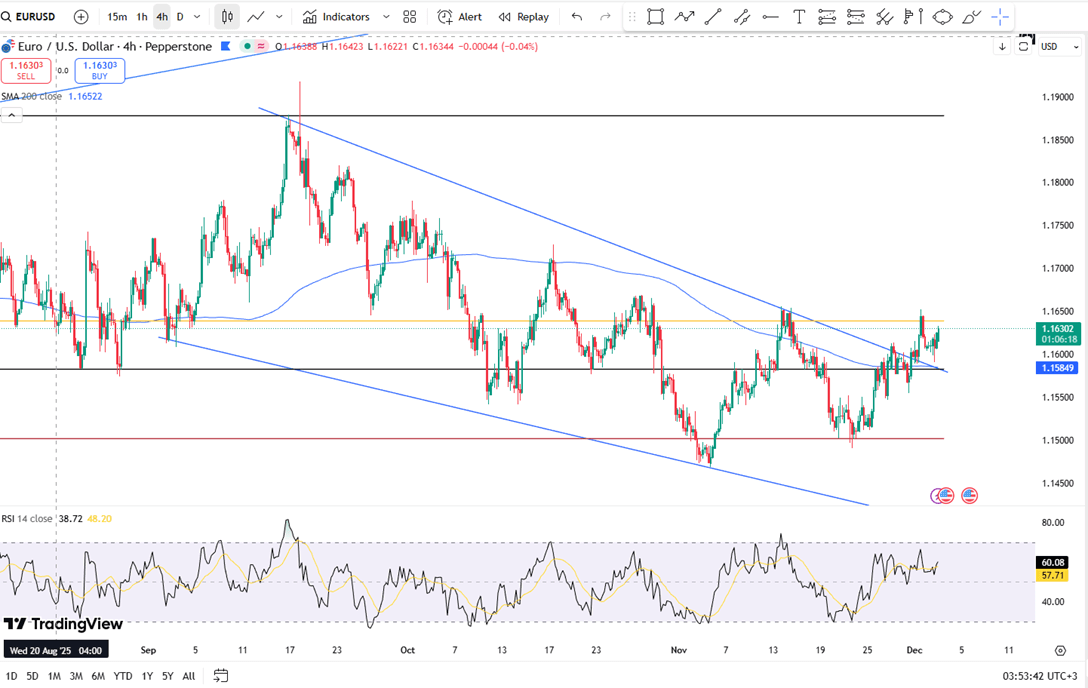The image size is (1088, 688).
Task: Open the layout templates grid icon
Action: coord(410,17)
